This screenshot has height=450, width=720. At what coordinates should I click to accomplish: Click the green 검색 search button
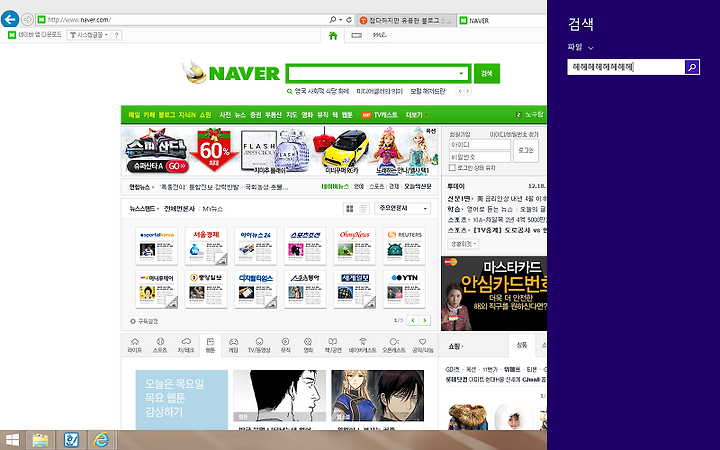pos(487,73)
